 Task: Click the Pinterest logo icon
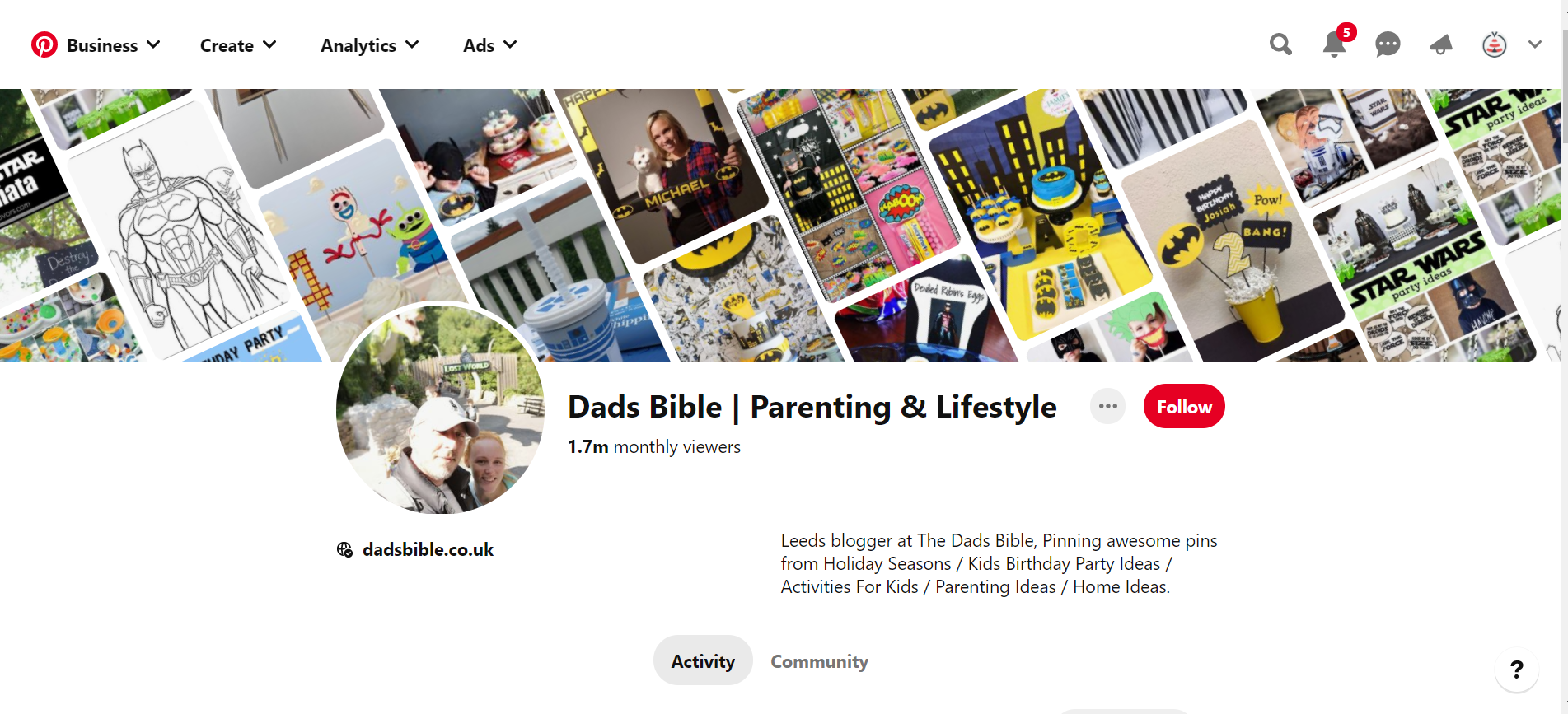pos(44,44)
